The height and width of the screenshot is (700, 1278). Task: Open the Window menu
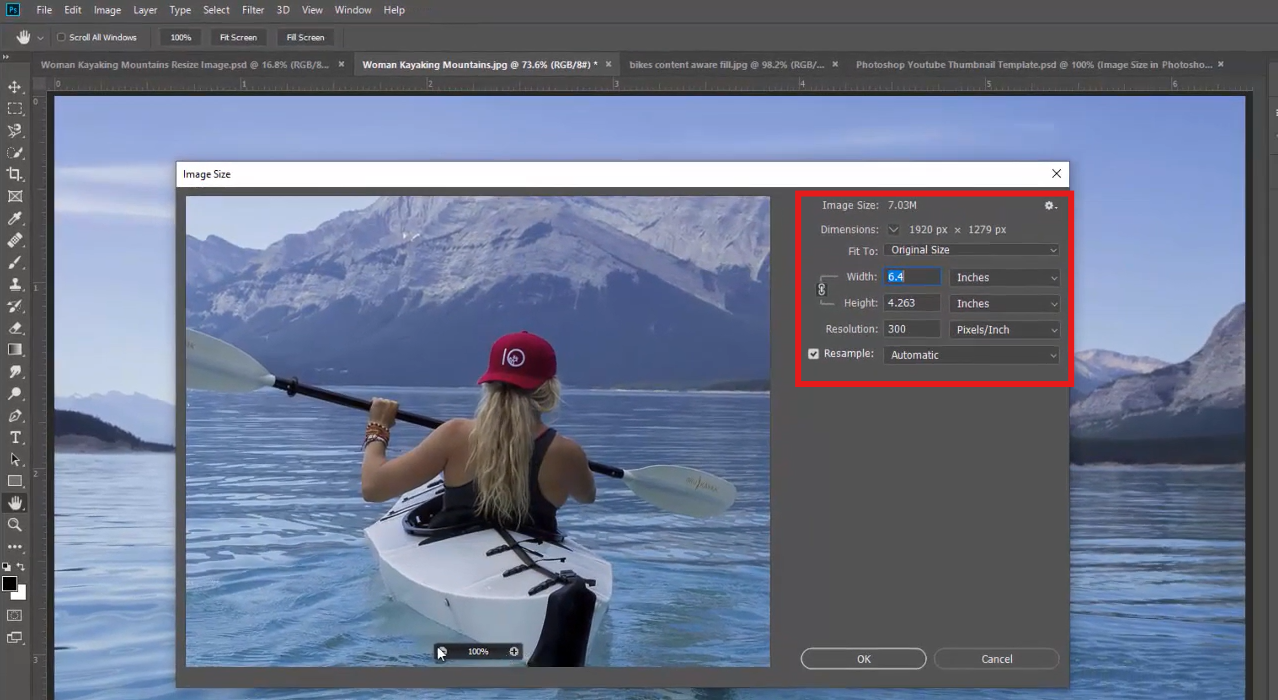353,10
